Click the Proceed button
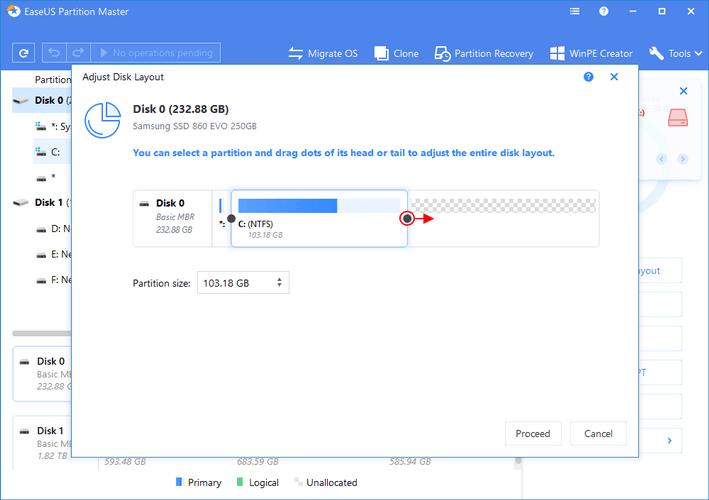The height and width of the screenshot is (500, 709). (533, 434)
